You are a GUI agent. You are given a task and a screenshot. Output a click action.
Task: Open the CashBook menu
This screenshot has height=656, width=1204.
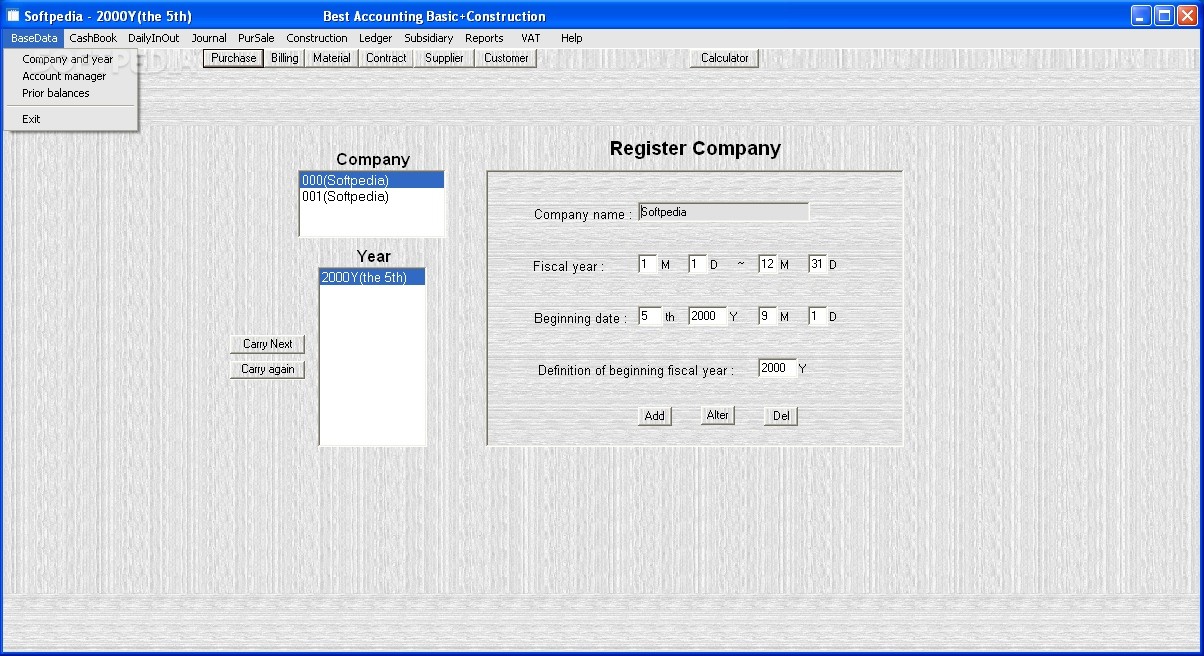coord(93,38)
